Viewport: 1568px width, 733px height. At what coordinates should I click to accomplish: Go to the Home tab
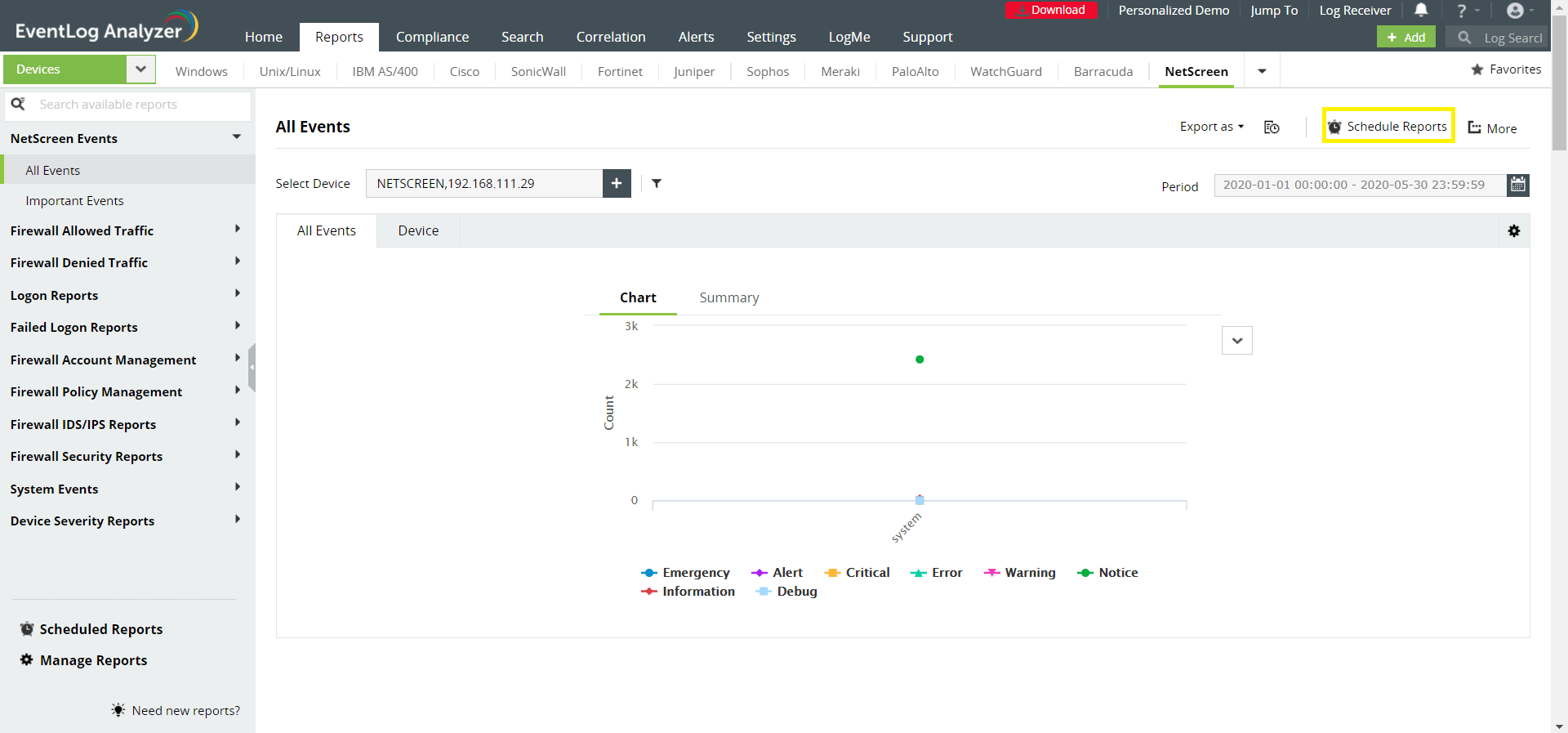[x=264, y=37]
